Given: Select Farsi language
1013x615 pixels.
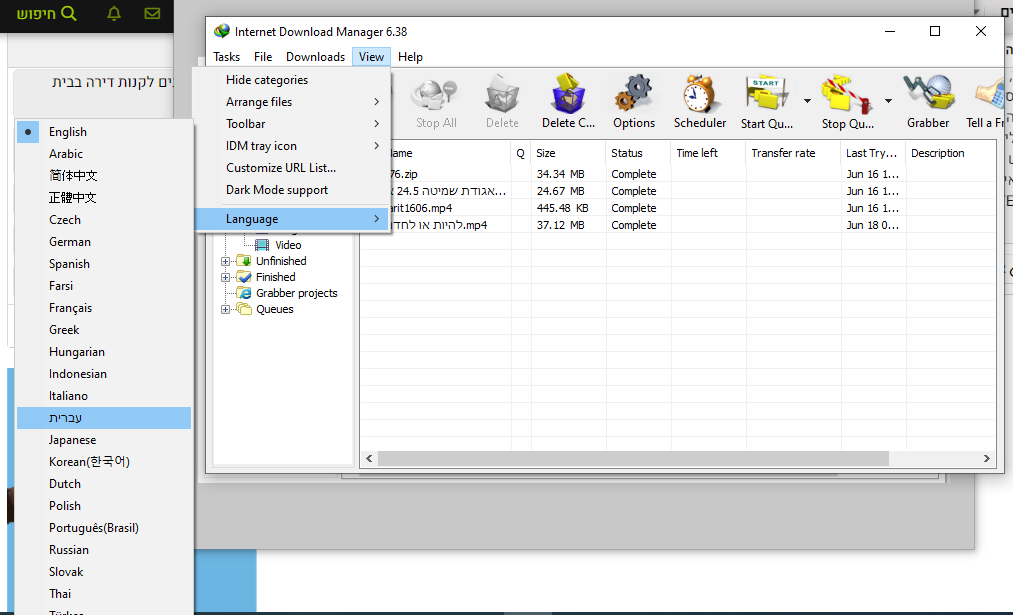Looking at the screenshot, I should [104, 286].
